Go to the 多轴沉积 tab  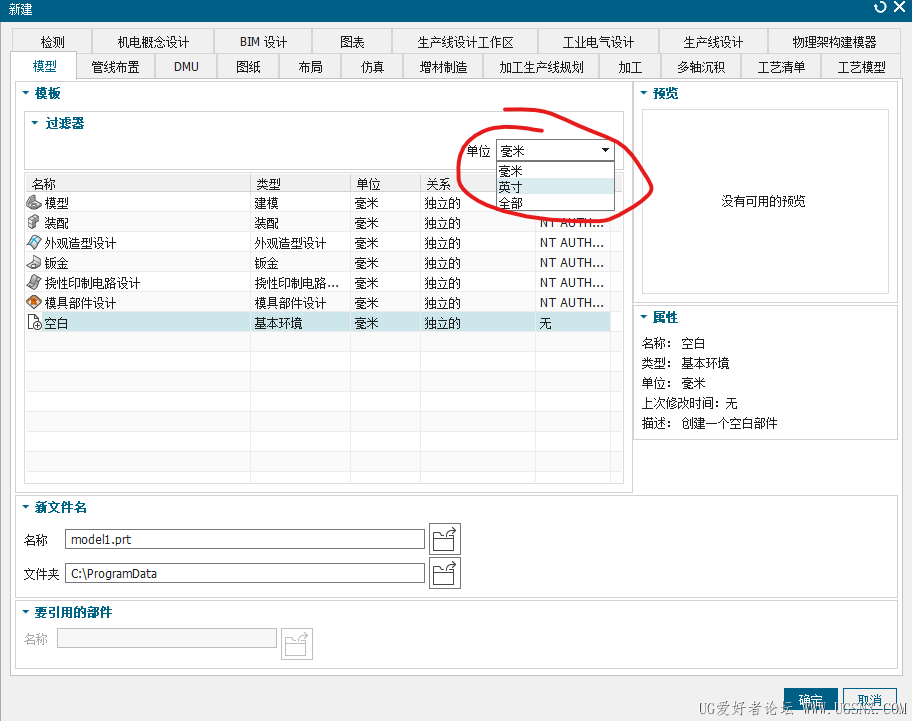pos(701,67)
